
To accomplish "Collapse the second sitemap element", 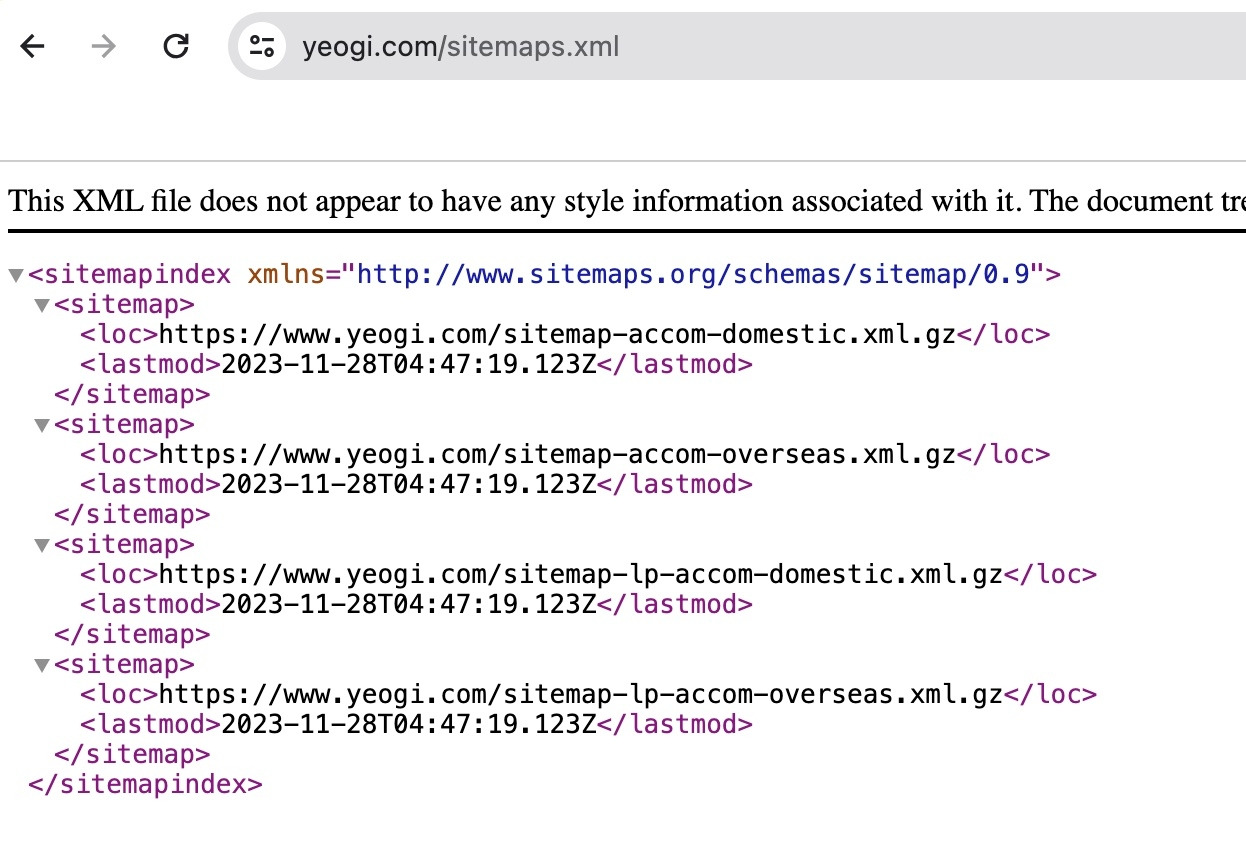I will (x=40, y=424).
